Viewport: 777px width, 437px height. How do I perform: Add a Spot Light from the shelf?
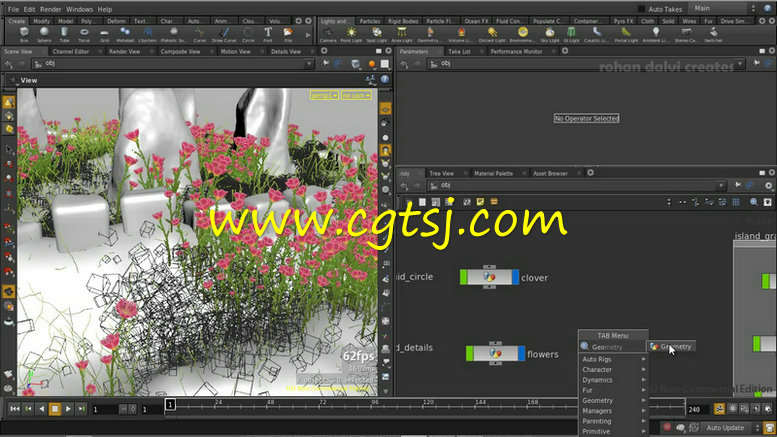377,34
